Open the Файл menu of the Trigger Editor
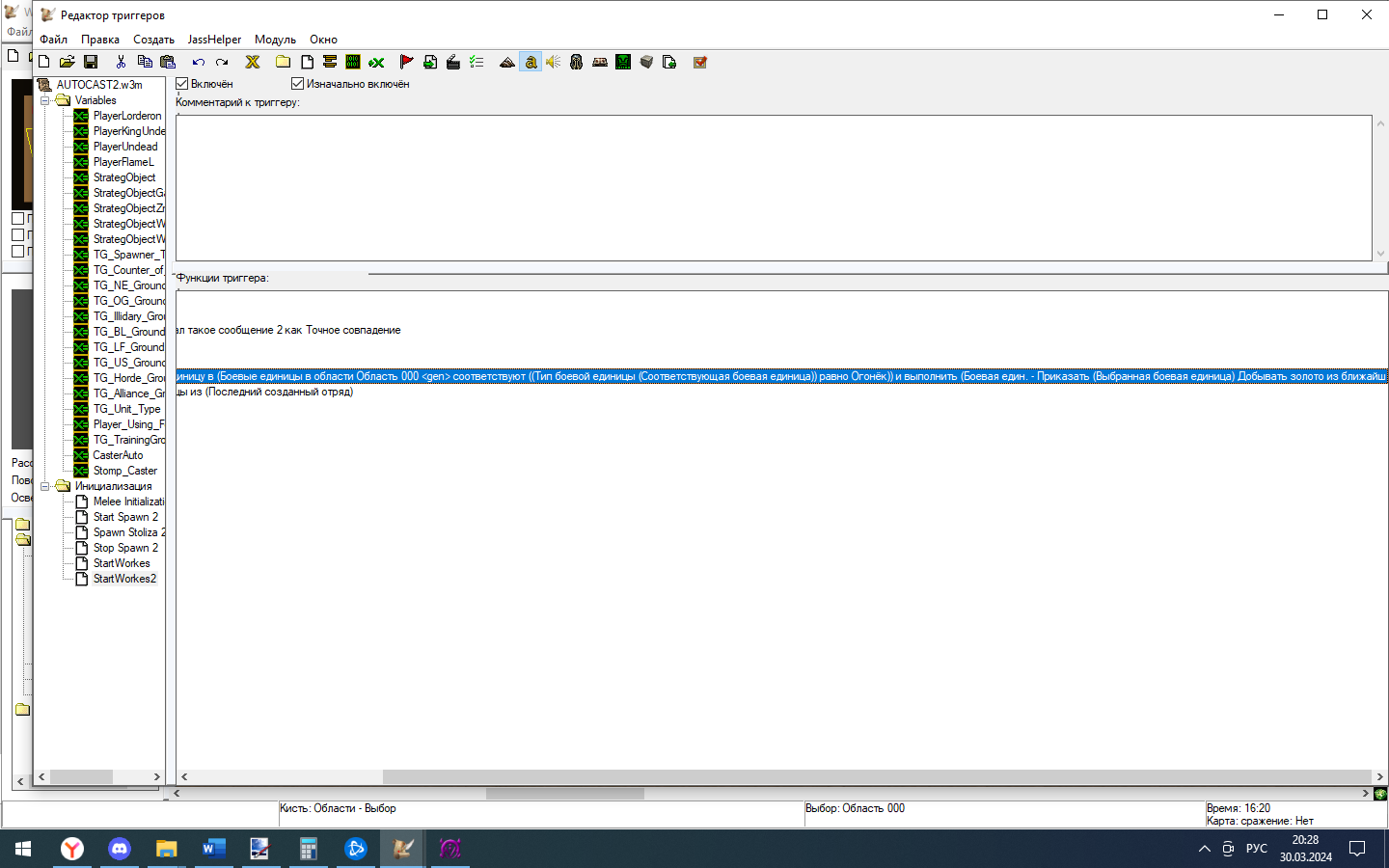The image size is (1389, 868). pos(53,40)
